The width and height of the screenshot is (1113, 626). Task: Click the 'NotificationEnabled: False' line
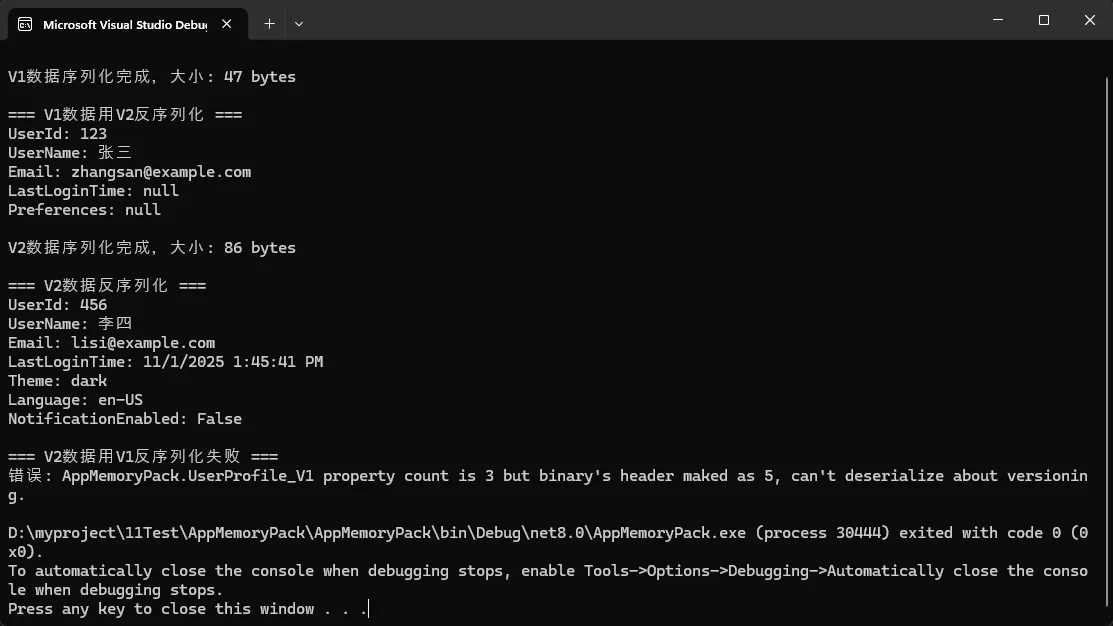coord(125,419)
